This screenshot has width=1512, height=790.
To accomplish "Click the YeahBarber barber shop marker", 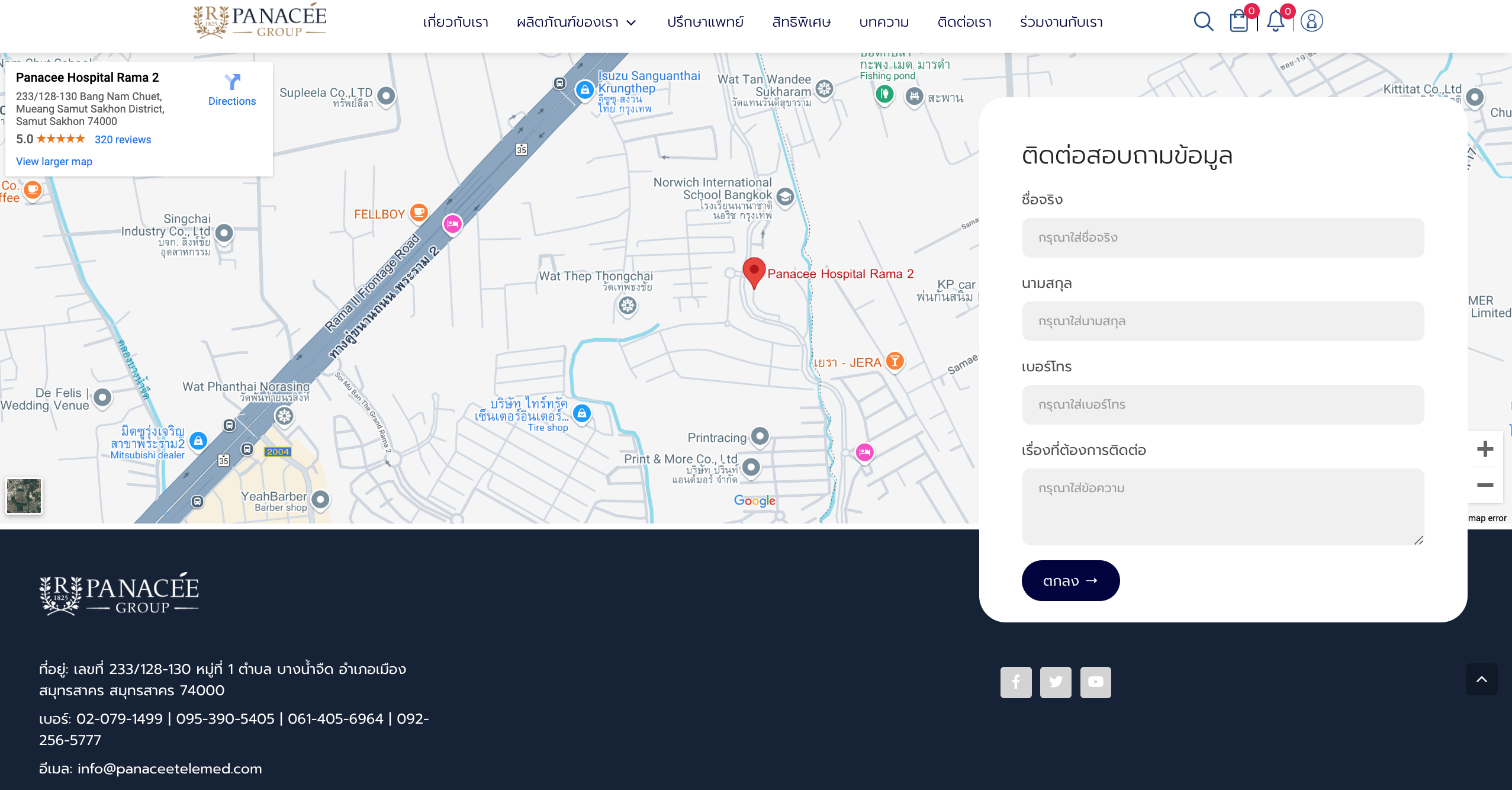I will (x=320, y=500).
